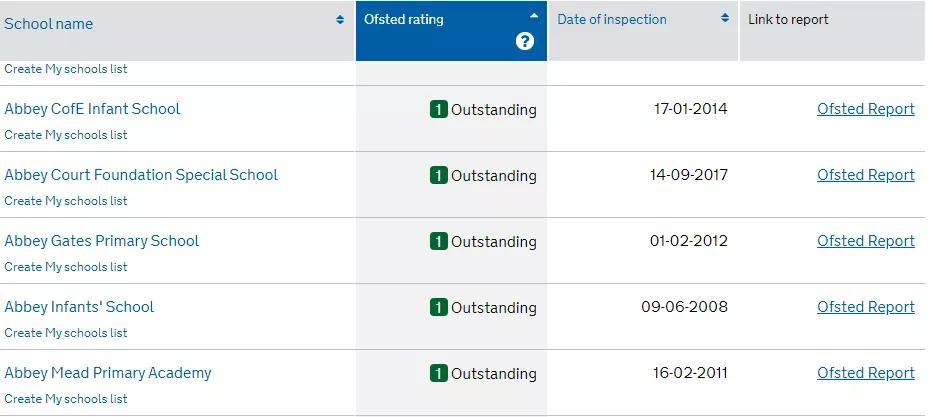Open Abbey Infants' School page
933x417 pixels.
[79, 307]
